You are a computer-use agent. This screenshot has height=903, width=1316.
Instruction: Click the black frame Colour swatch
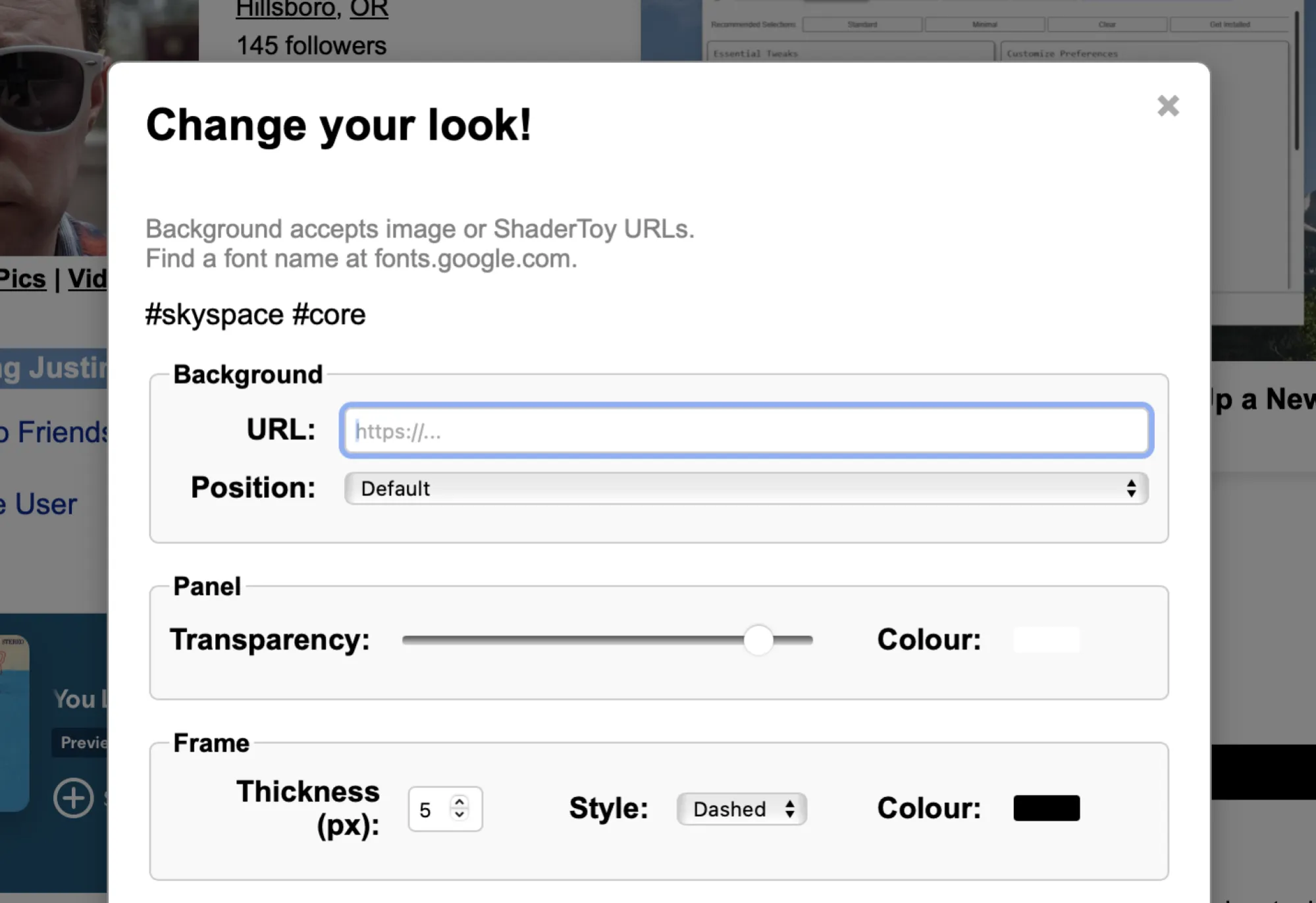click(1046, 807)
